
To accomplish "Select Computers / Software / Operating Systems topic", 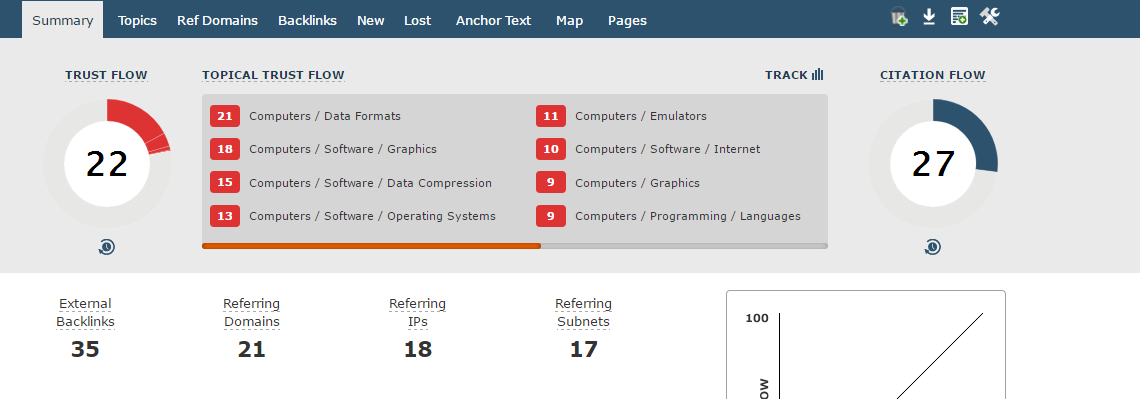I will 372,216.
